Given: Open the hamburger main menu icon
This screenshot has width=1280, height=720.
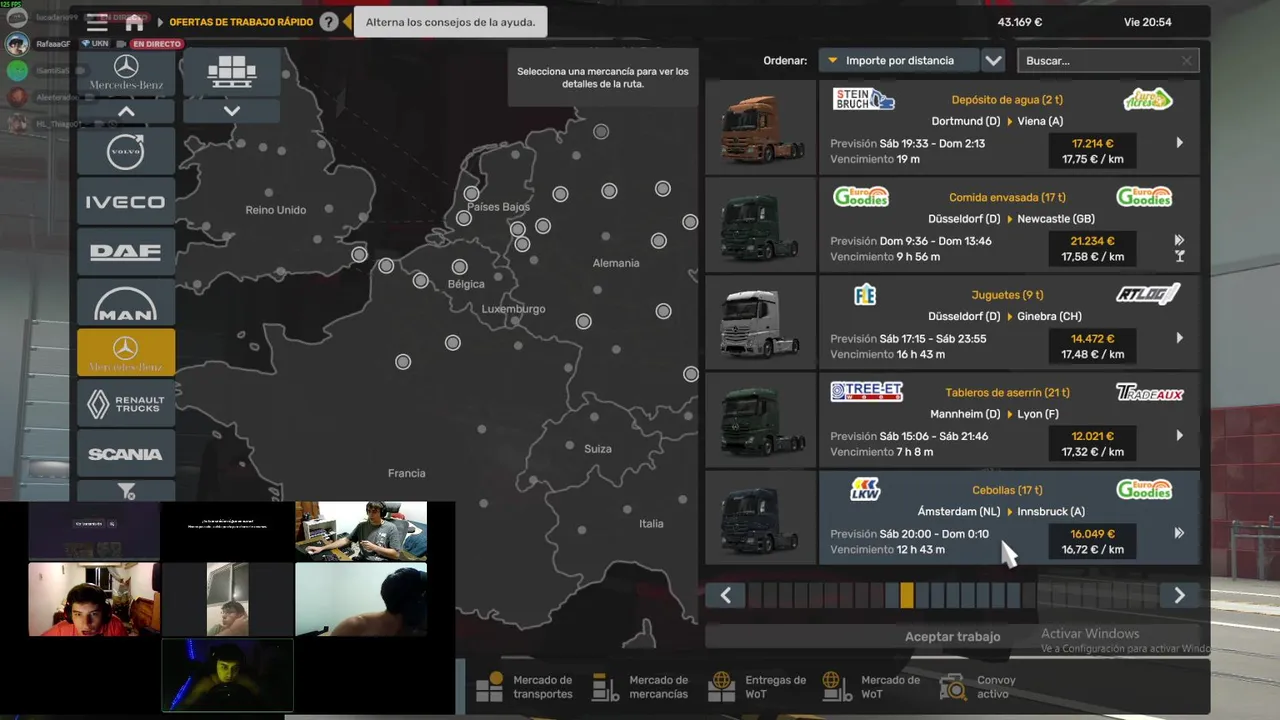Looking at the screenshot, I should point(96,22).
